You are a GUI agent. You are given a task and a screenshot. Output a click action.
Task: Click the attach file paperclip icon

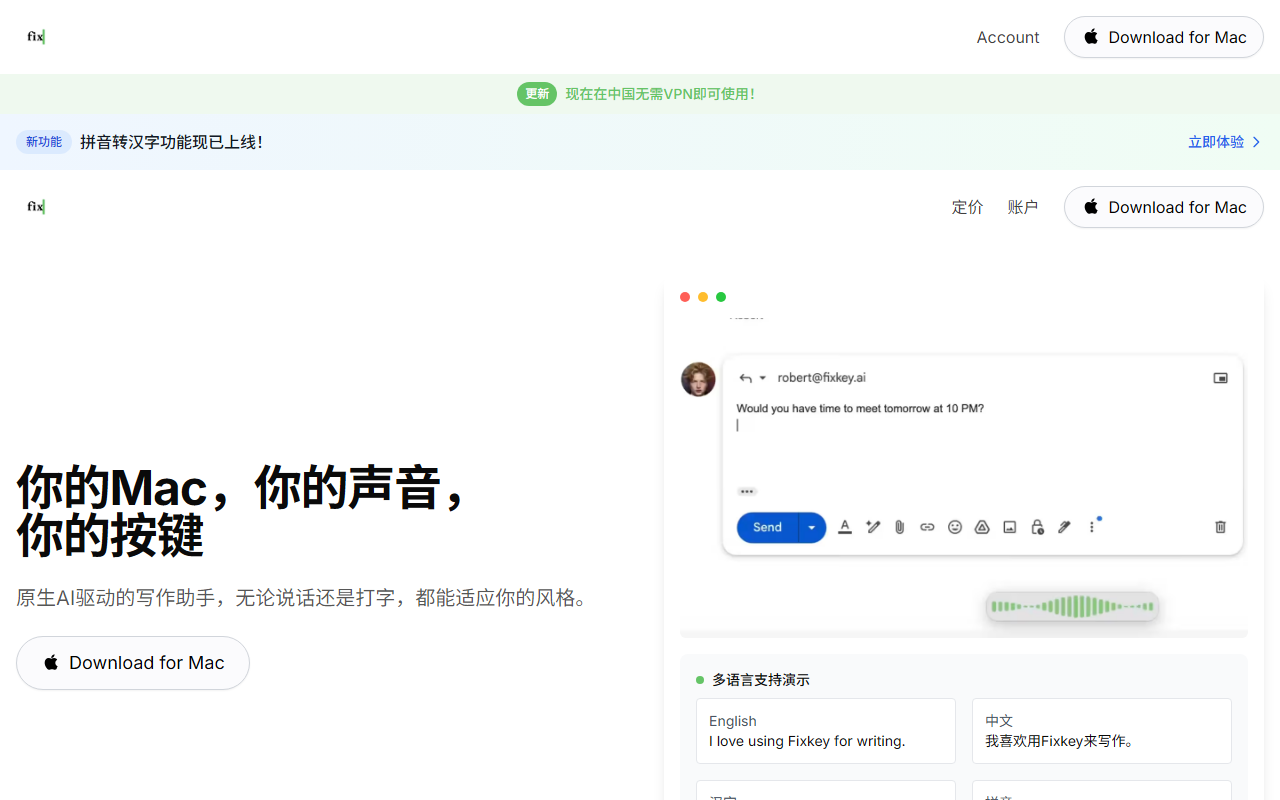pyautogui.click(x=900, y=527)
